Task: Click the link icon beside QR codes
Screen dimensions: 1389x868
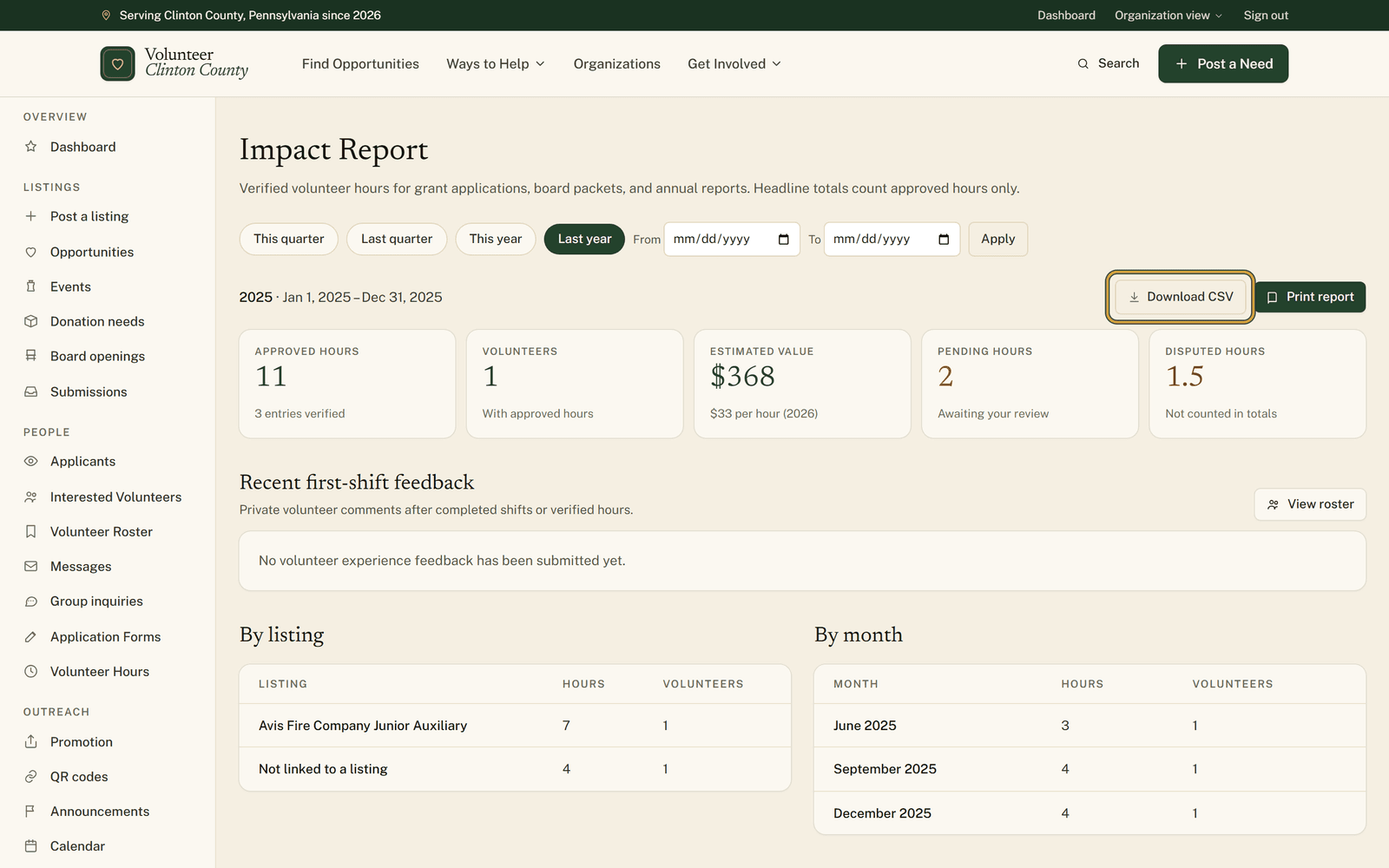Action: click(31, 776)
